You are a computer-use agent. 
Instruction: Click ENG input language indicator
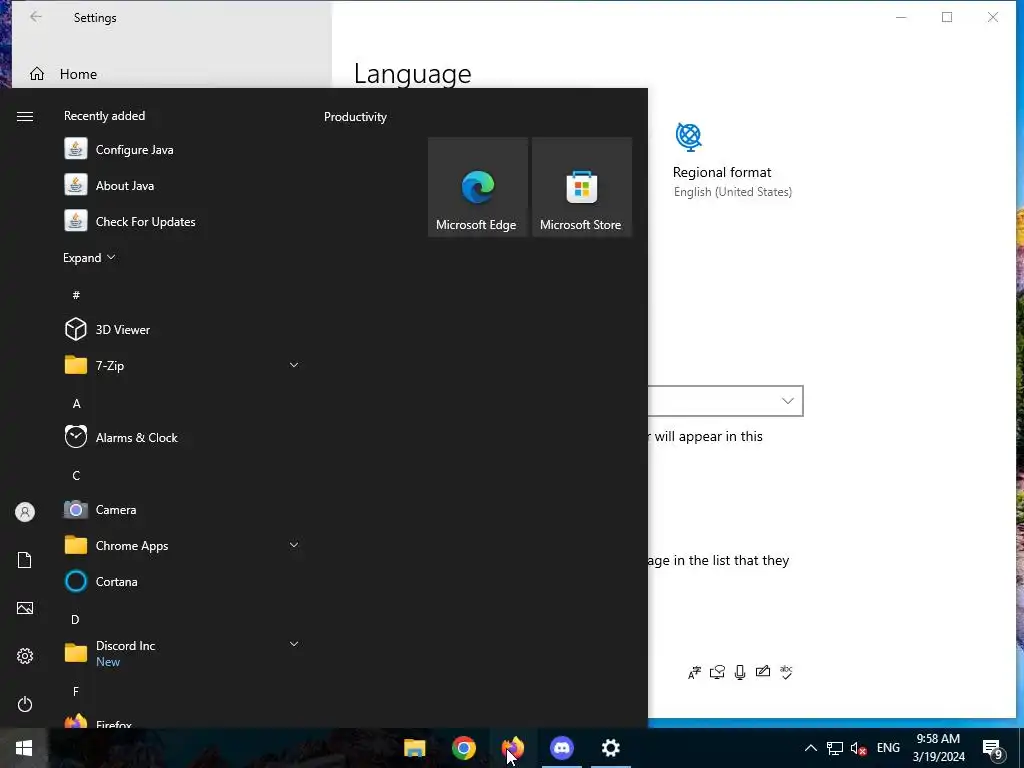(888, 748)
